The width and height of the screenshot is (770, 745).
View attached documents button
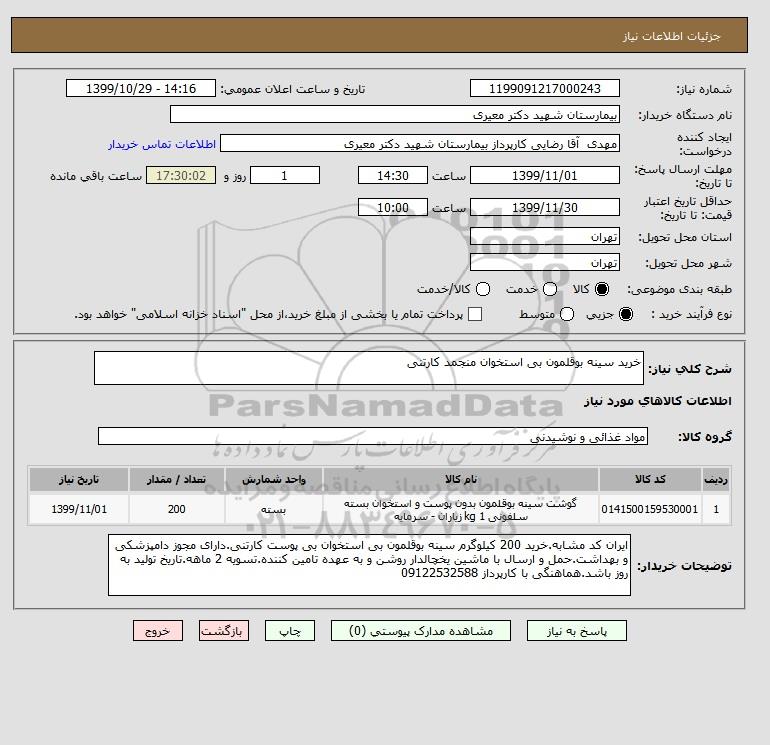coord(421,631)
